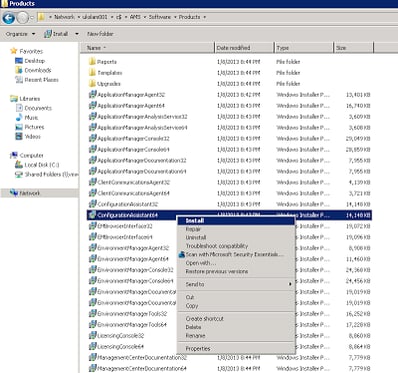The image size is (398, 373).
Task: Click the EnvironmentManagerAgent32 installer icon
Action: pyautogui.click(x=92, y=248)
